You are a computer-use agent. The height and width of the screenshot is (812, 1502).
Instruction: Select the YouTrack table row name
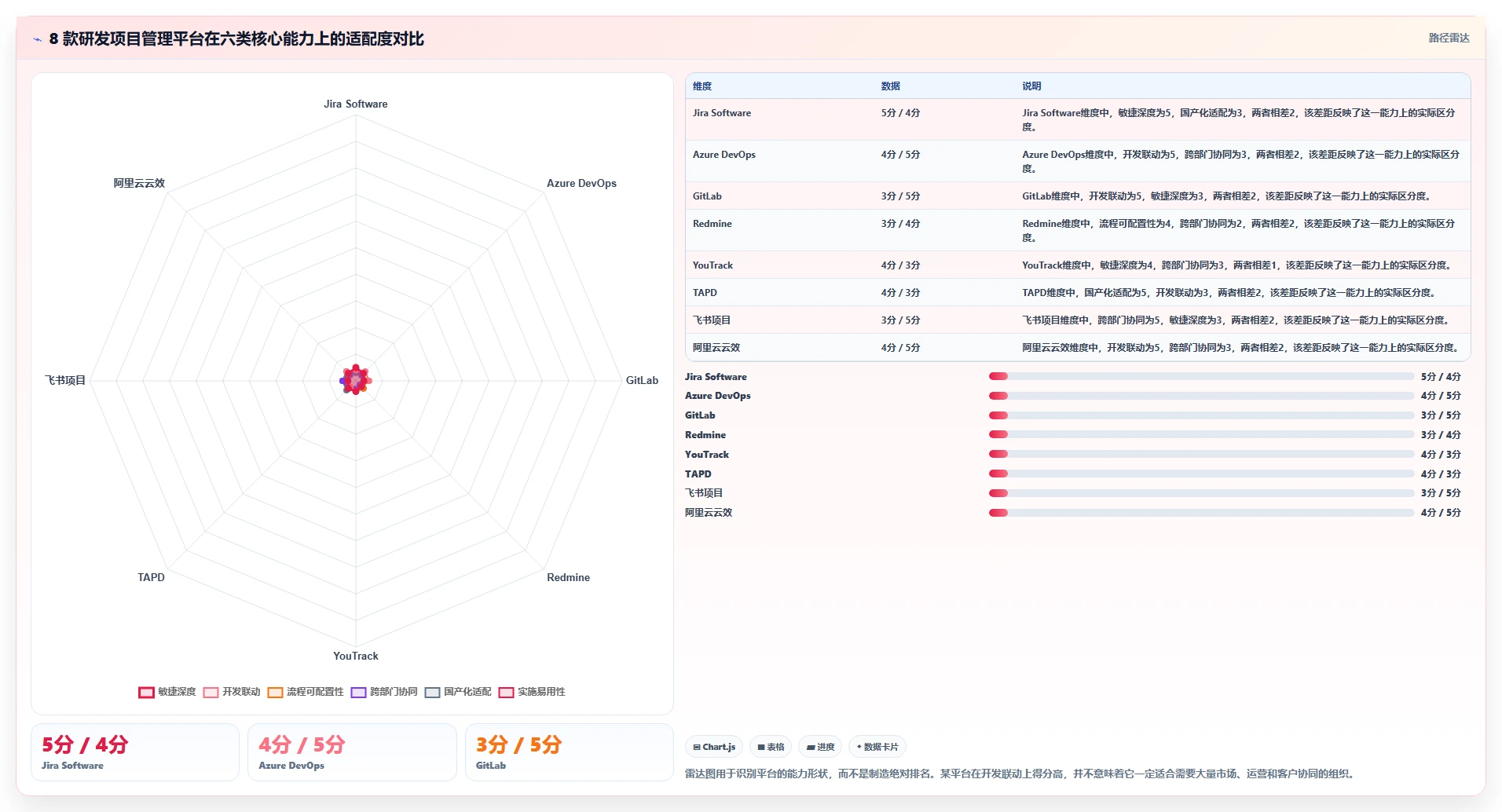coord(713,265)
